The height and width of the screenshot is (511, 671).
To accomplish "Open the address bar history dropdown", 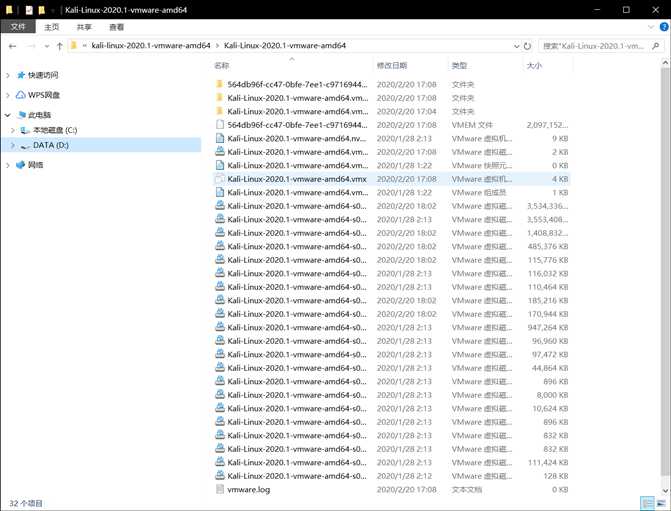I will coord(517,46).
